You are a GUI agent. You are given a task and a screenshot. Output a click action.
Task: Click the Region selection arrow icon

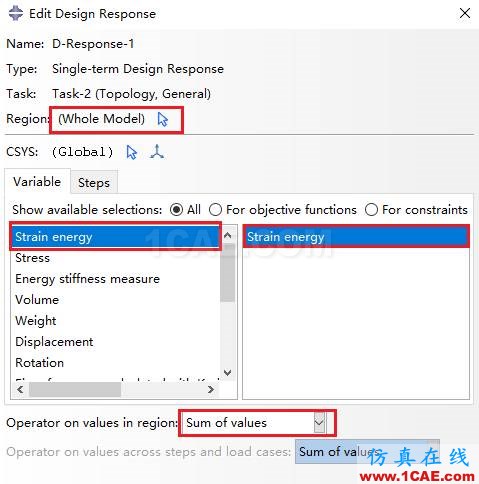coord(163,119)
